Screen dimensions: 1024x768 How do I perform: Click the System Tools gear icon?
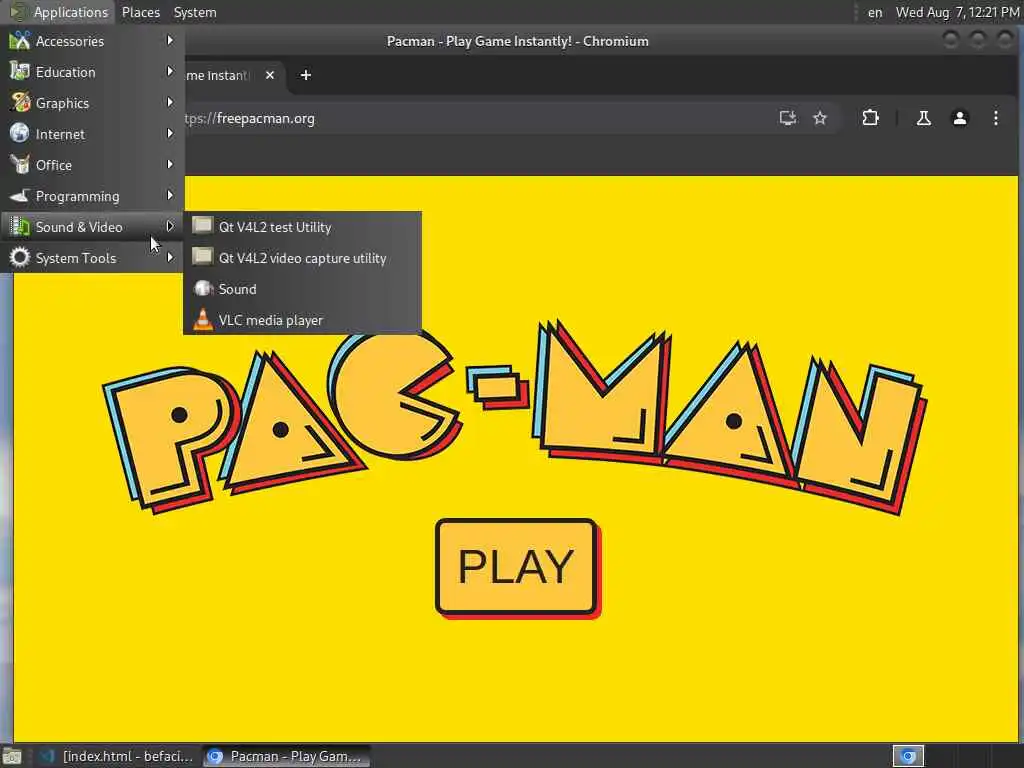[20, 257]
